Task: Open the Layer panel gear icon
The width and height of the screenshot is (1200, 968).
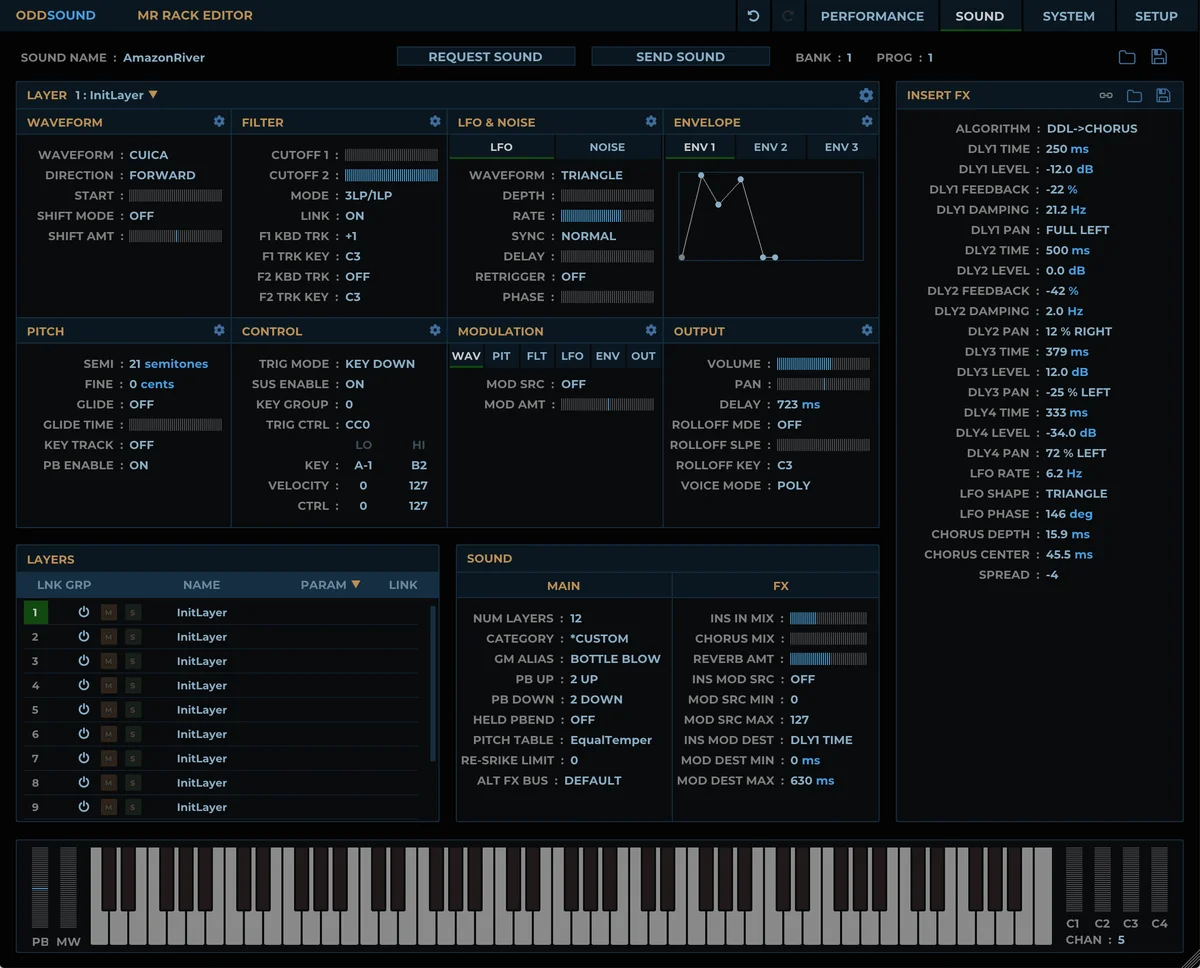Action: click(x=866, y=95)
